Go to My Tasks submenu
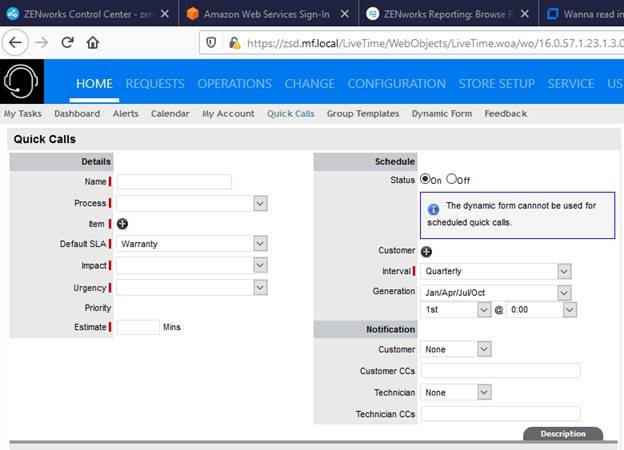This screenshot has height=450, width=624. [23, 114]
